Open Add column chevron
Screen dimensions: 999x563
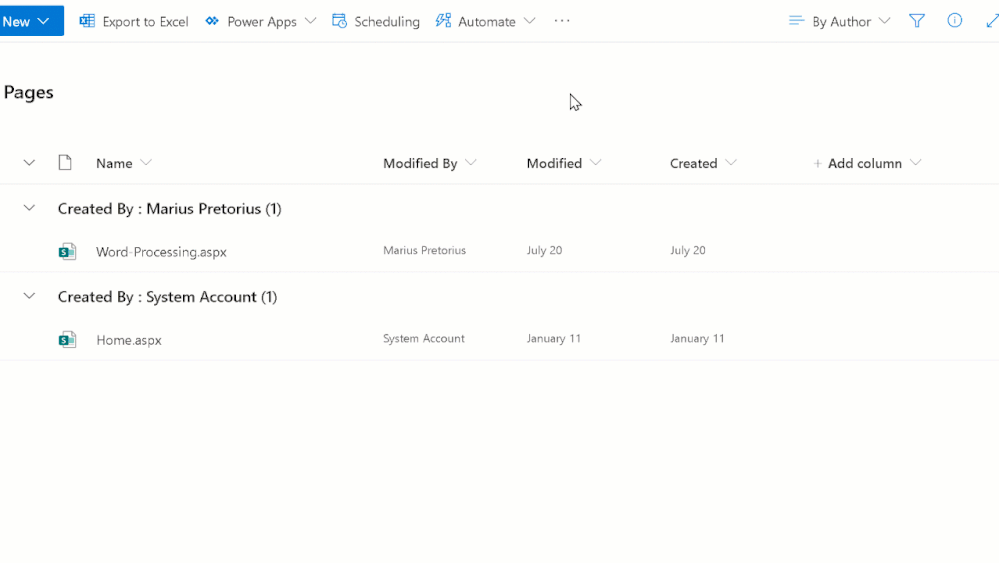(916, 163)
